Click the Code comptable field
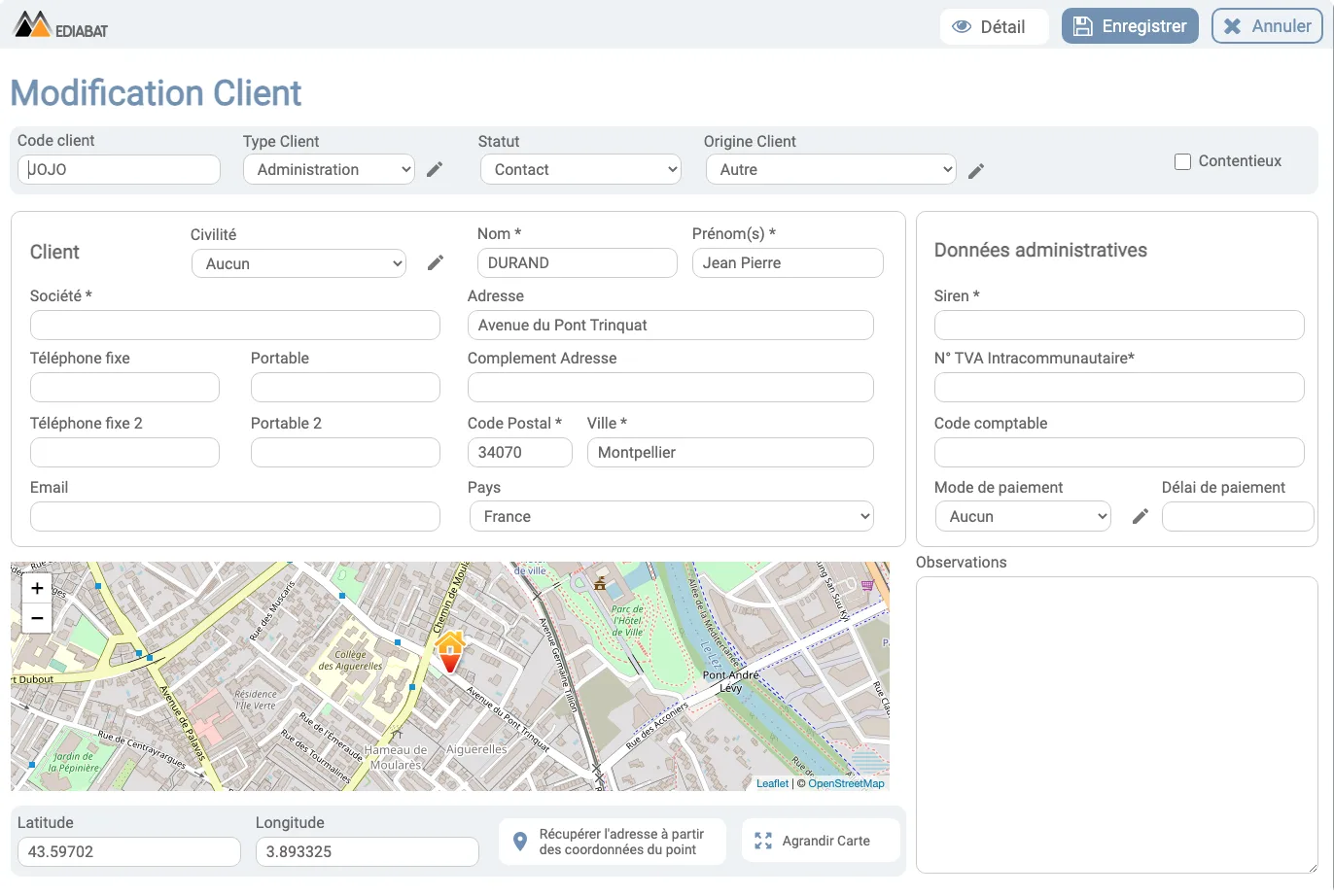Image resolution: width=1334 pixels, height=896 pixels. pos(1119,452)
